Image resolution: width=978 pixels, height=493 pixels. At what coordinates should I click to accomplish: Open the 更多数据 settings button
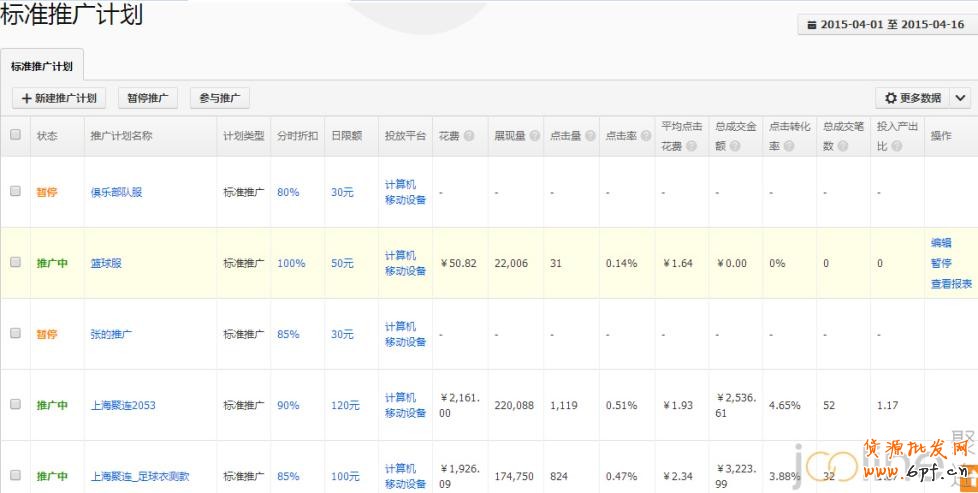[911, 98]
